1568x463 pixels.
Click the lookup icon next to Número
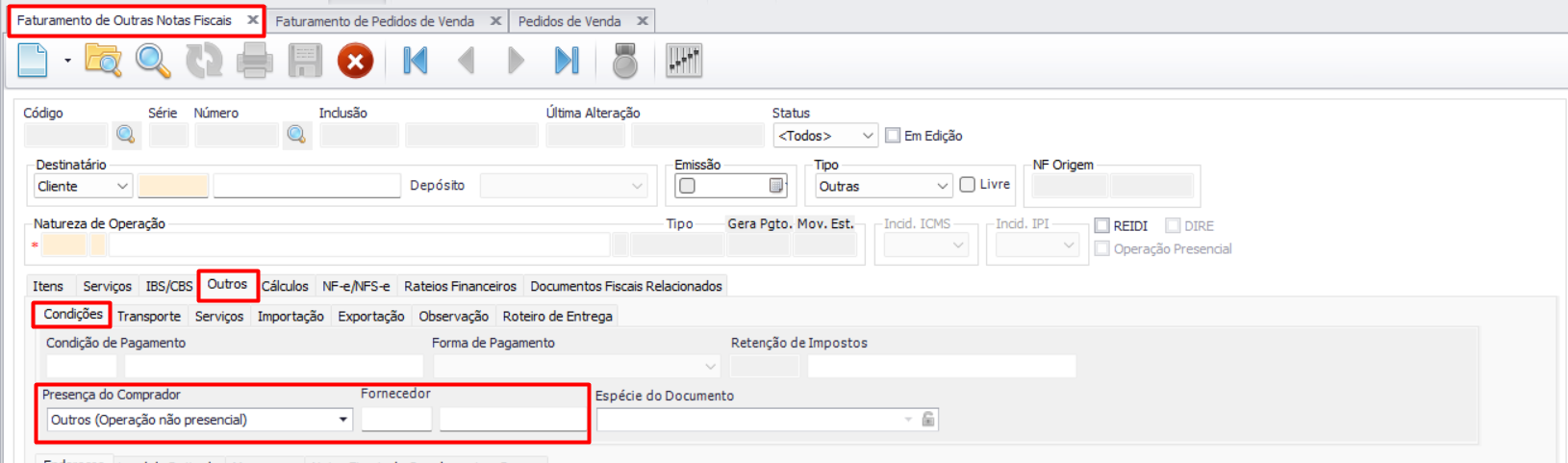tap(297, 136)
